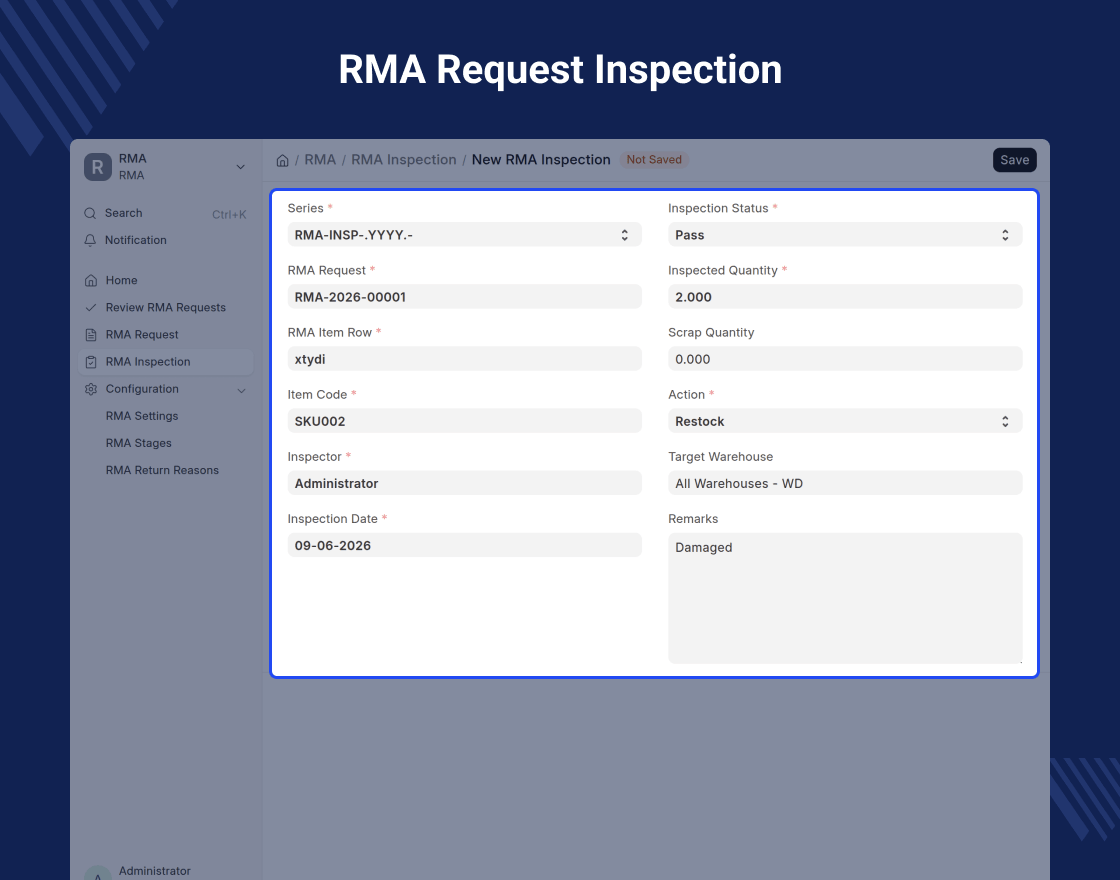
Task: Click the Not Saved status badge
Action: (x=654, y=160)
